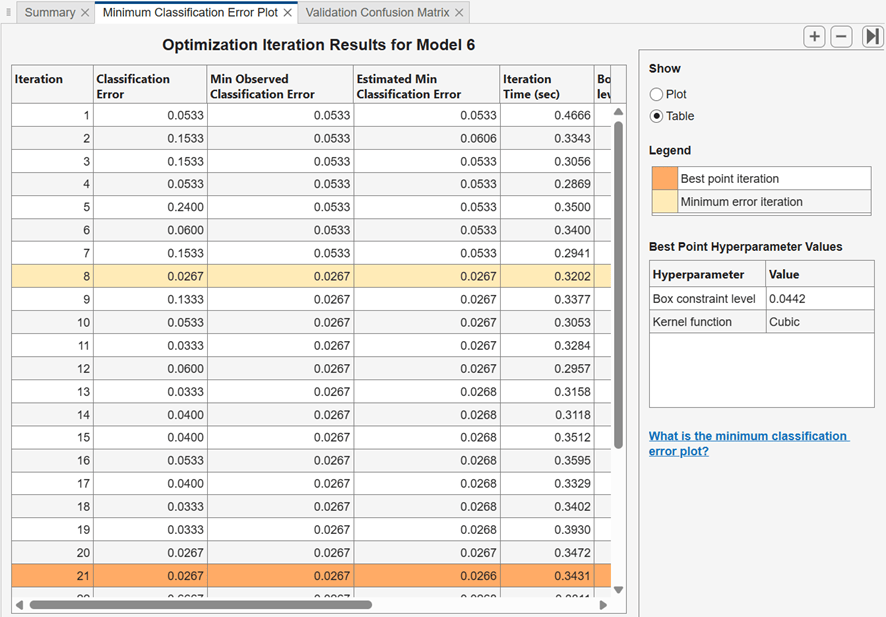The height and width of the screenshot is (617, 886).
Task: Select the Plot radio button
Action: [x=656, y=94]
